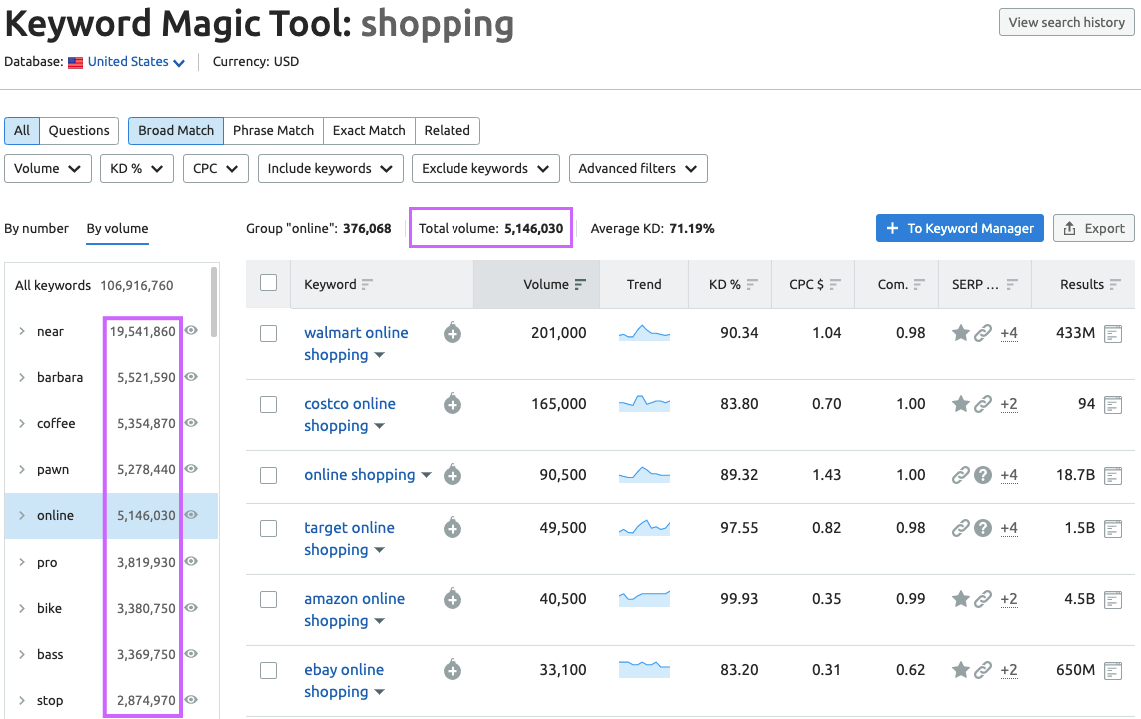
Task: Select all keywords via the header checkbox
Action: (268, 283)
